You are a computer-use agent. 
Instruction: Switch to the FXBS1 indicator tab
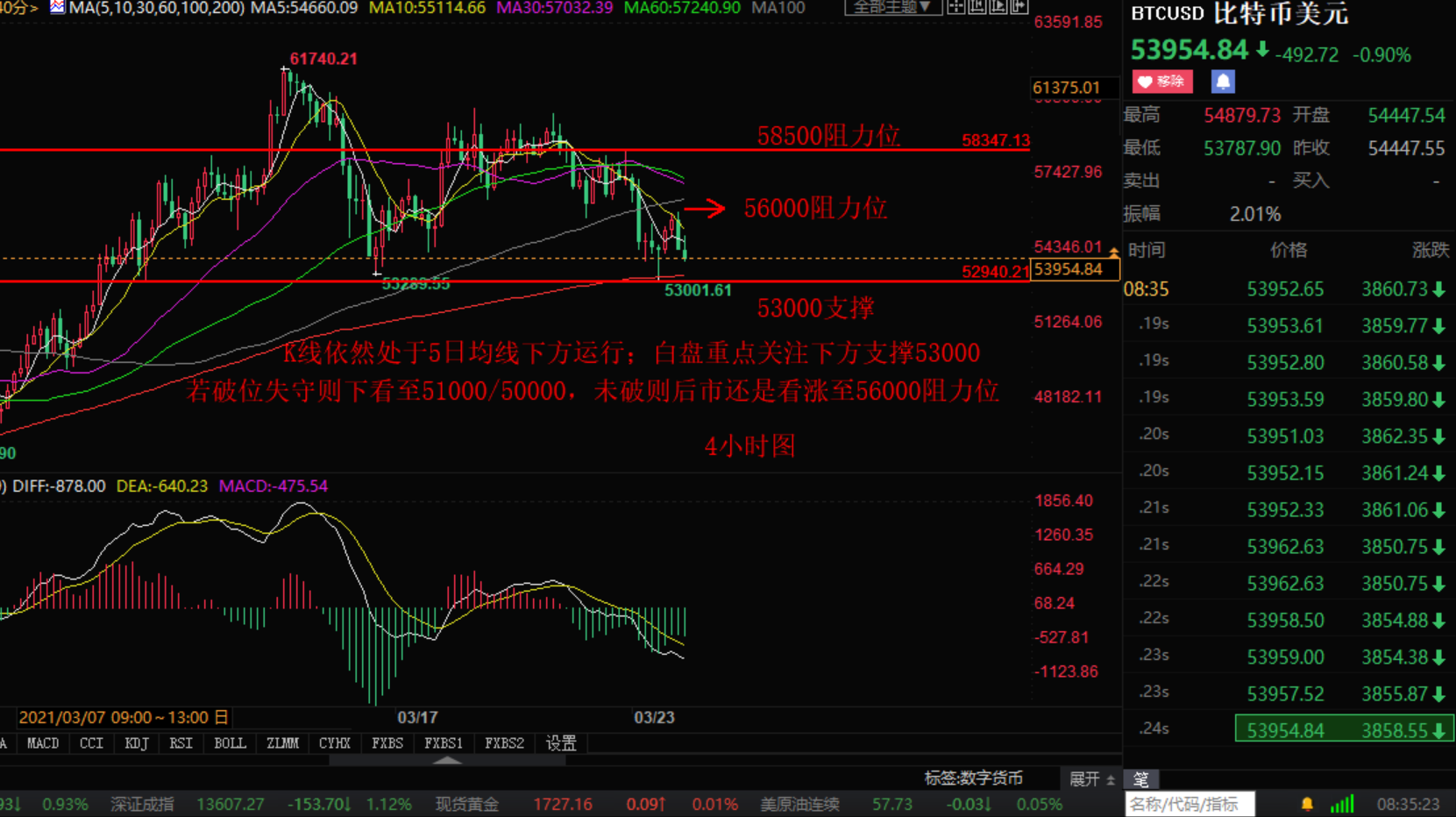[444, 743]
